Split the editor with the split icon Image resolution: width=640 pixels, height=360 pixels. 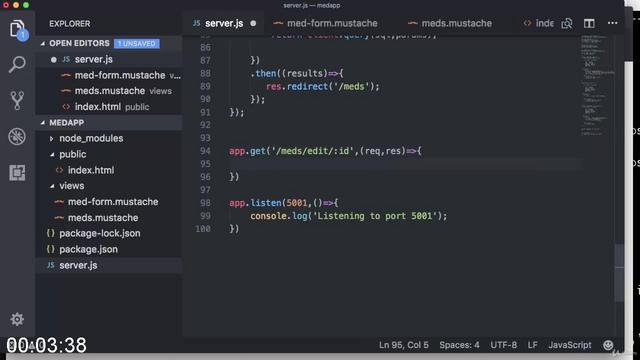589,23
